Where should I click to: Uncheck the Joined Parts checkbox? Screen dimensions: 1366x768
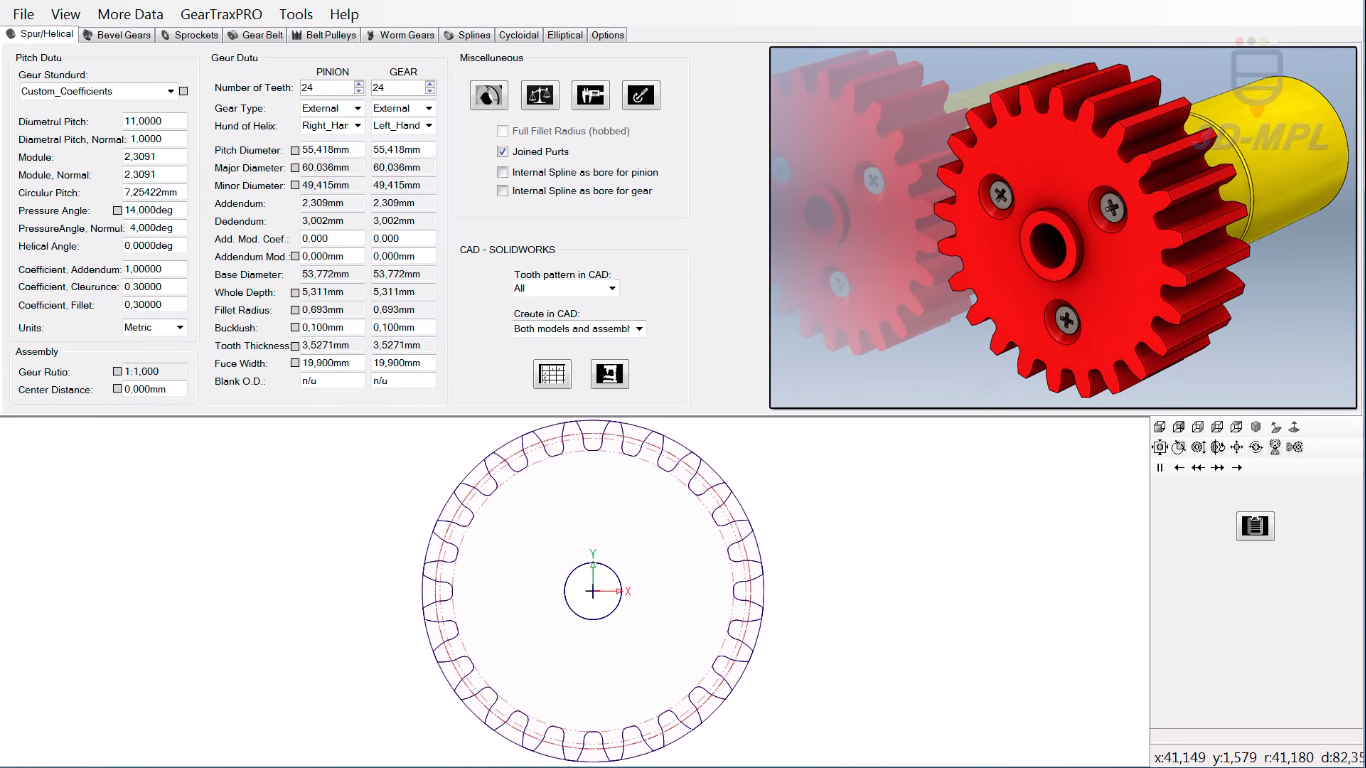point(503,151)
